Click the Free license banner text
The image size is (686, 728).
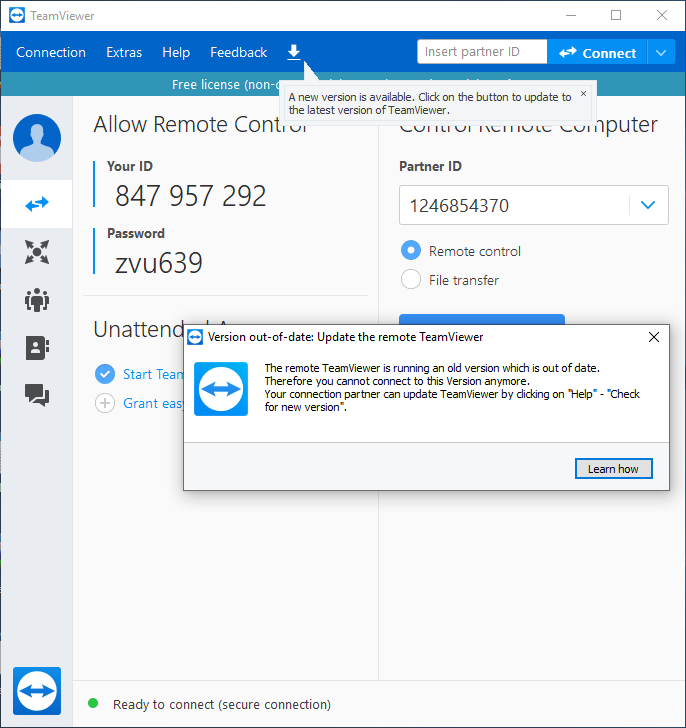tap(226, 84)
